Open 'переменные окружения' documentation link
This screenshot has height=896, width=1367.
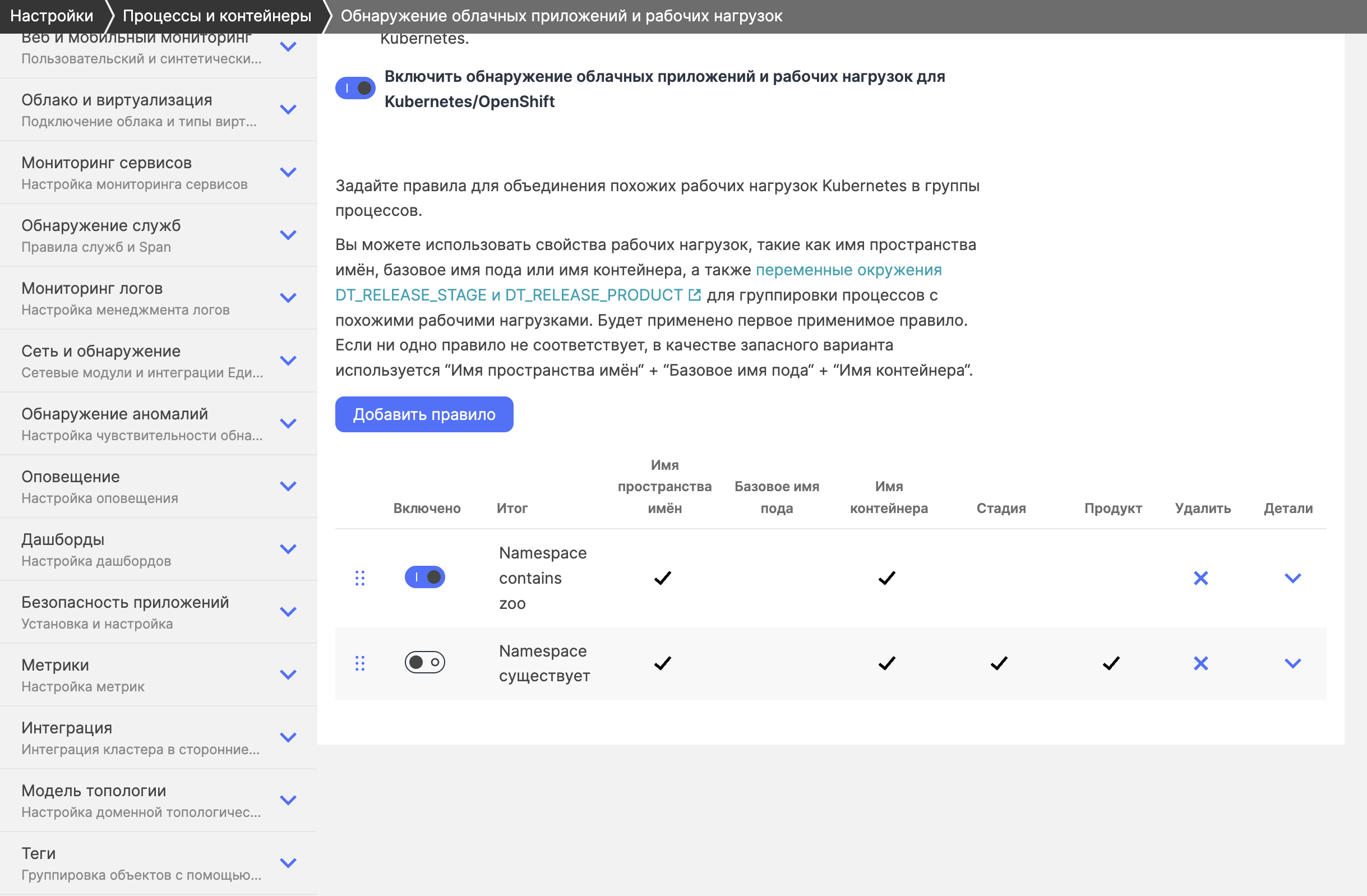[848, 270]
